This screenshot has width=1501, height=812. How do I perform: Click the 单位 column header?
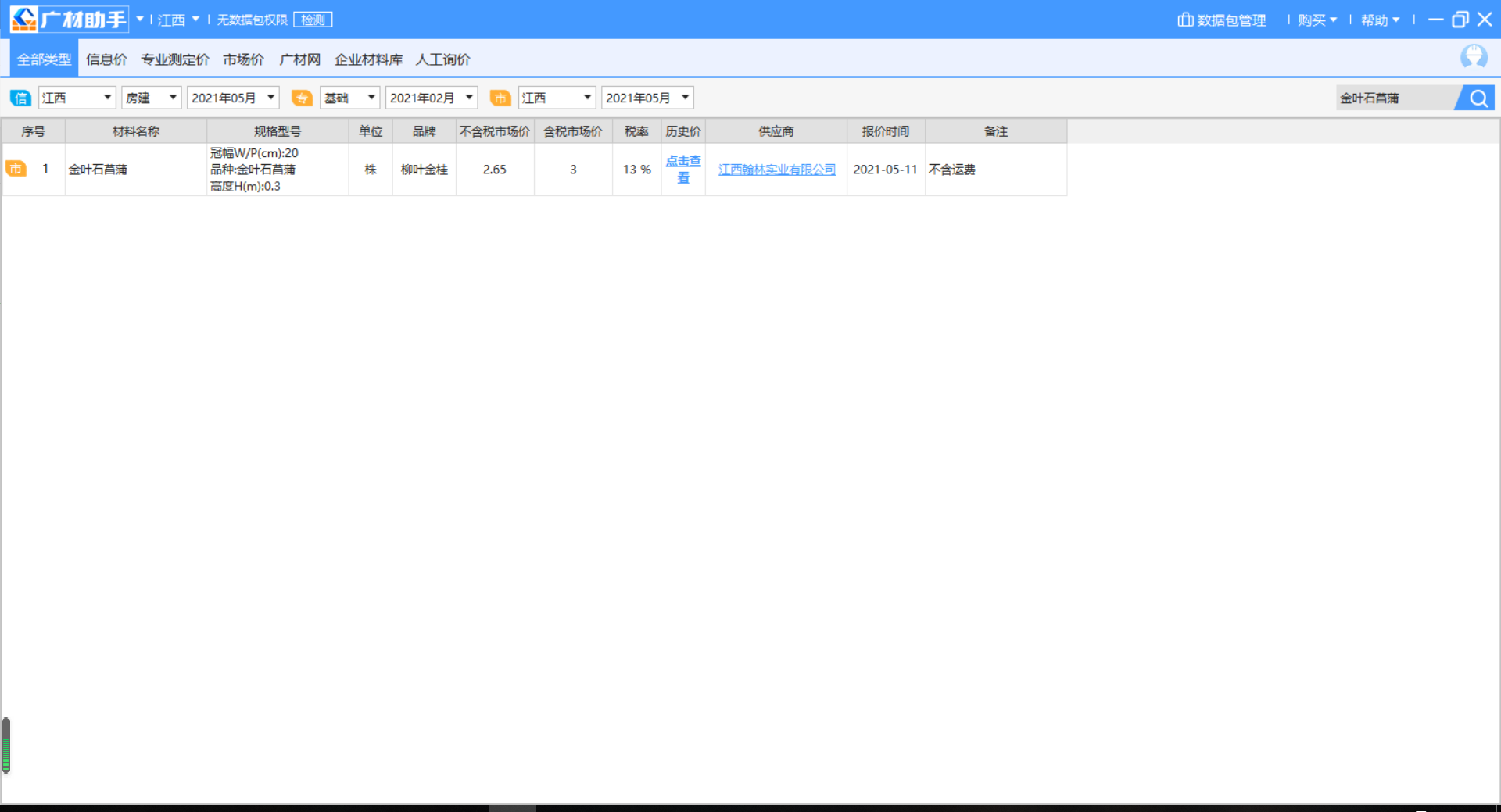[371, 131]
